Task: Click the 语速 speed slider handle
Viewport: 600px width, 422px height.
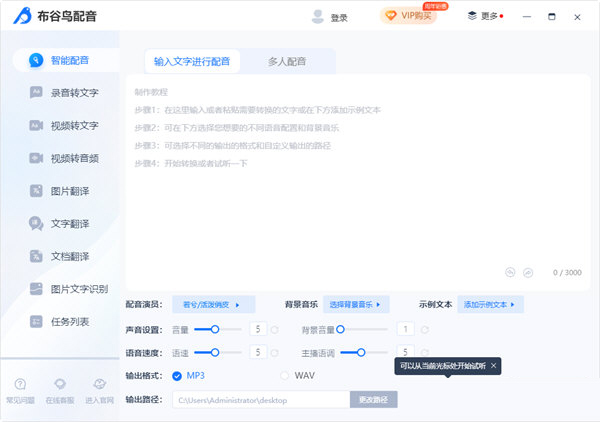Action: tap(214, 352)
